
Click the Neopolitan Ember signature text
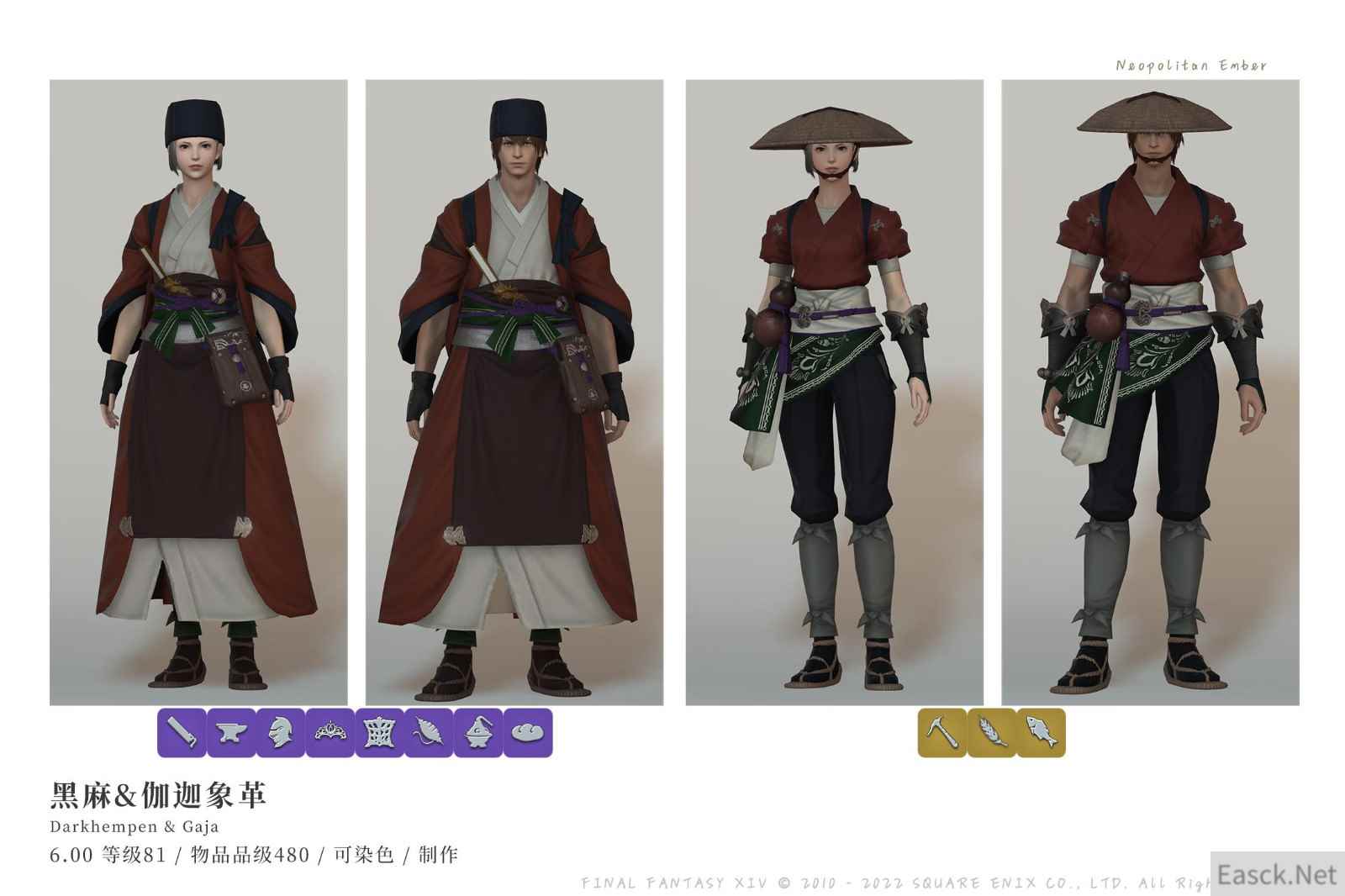coord(1191,65)
